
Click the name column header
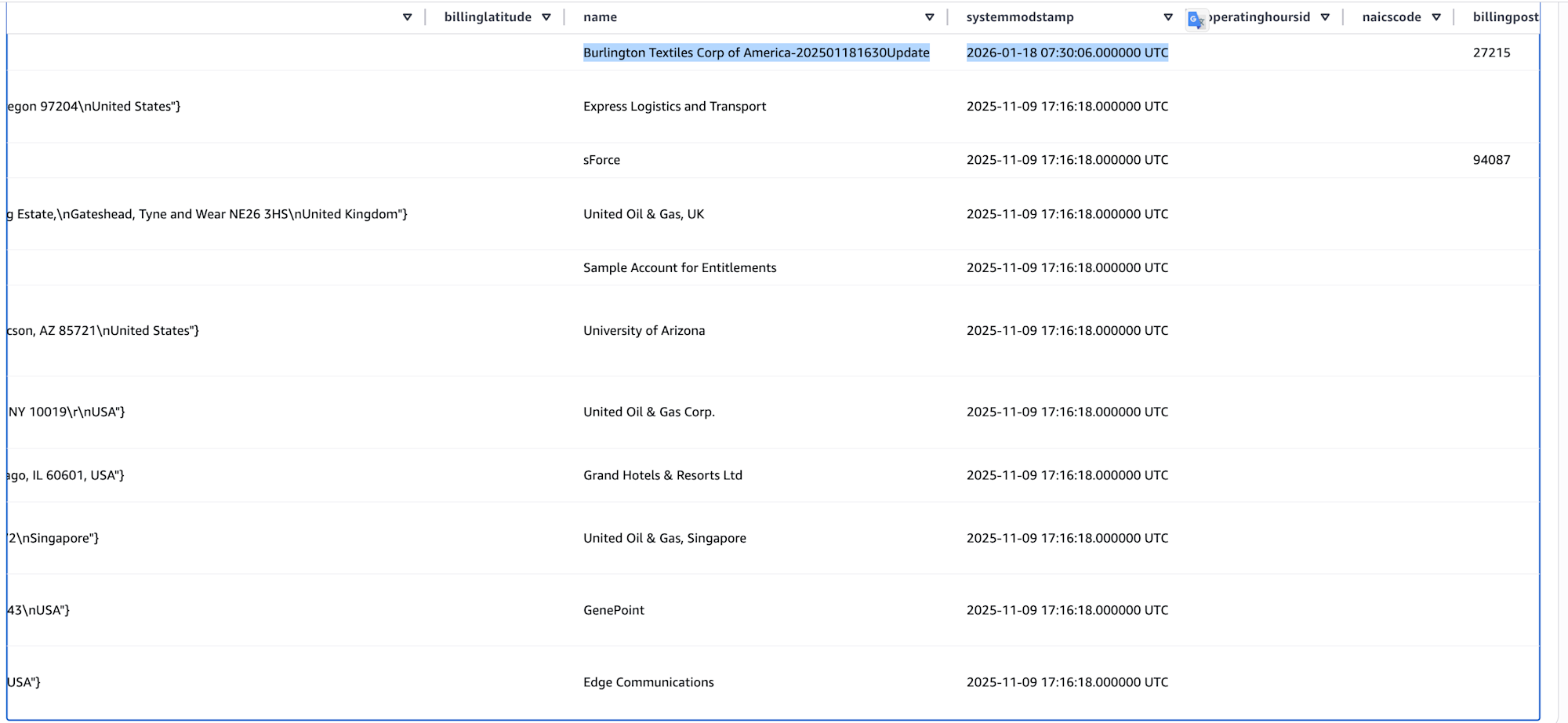(x=600, y=16)
